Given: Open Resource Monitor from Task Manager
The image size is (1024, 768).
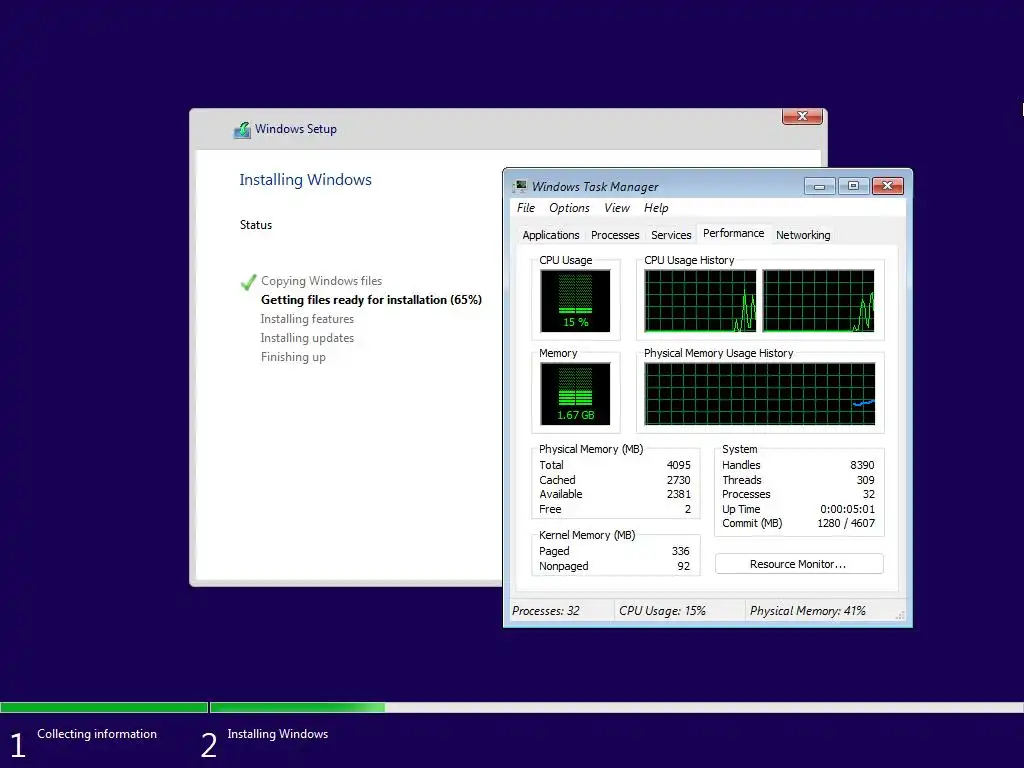Looking at the screenshot, I should tap(799, 564).
